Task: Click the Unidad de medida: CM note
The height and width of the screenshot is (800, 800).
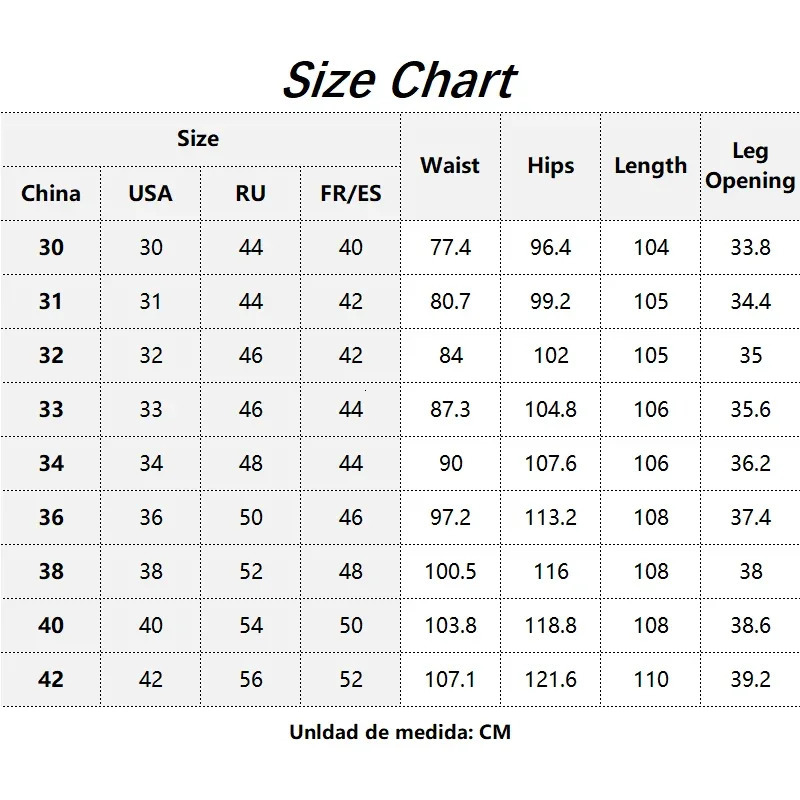Action: [400, 732]
